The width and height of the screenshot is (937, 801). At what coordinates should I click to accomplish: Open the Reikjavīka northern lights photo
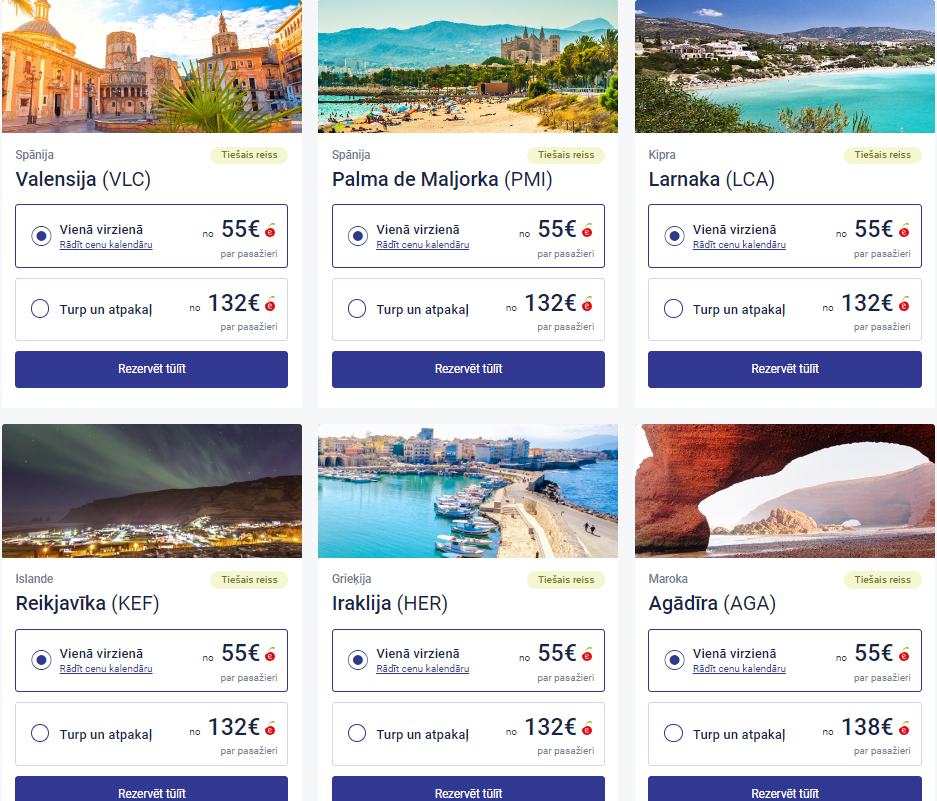152,491
